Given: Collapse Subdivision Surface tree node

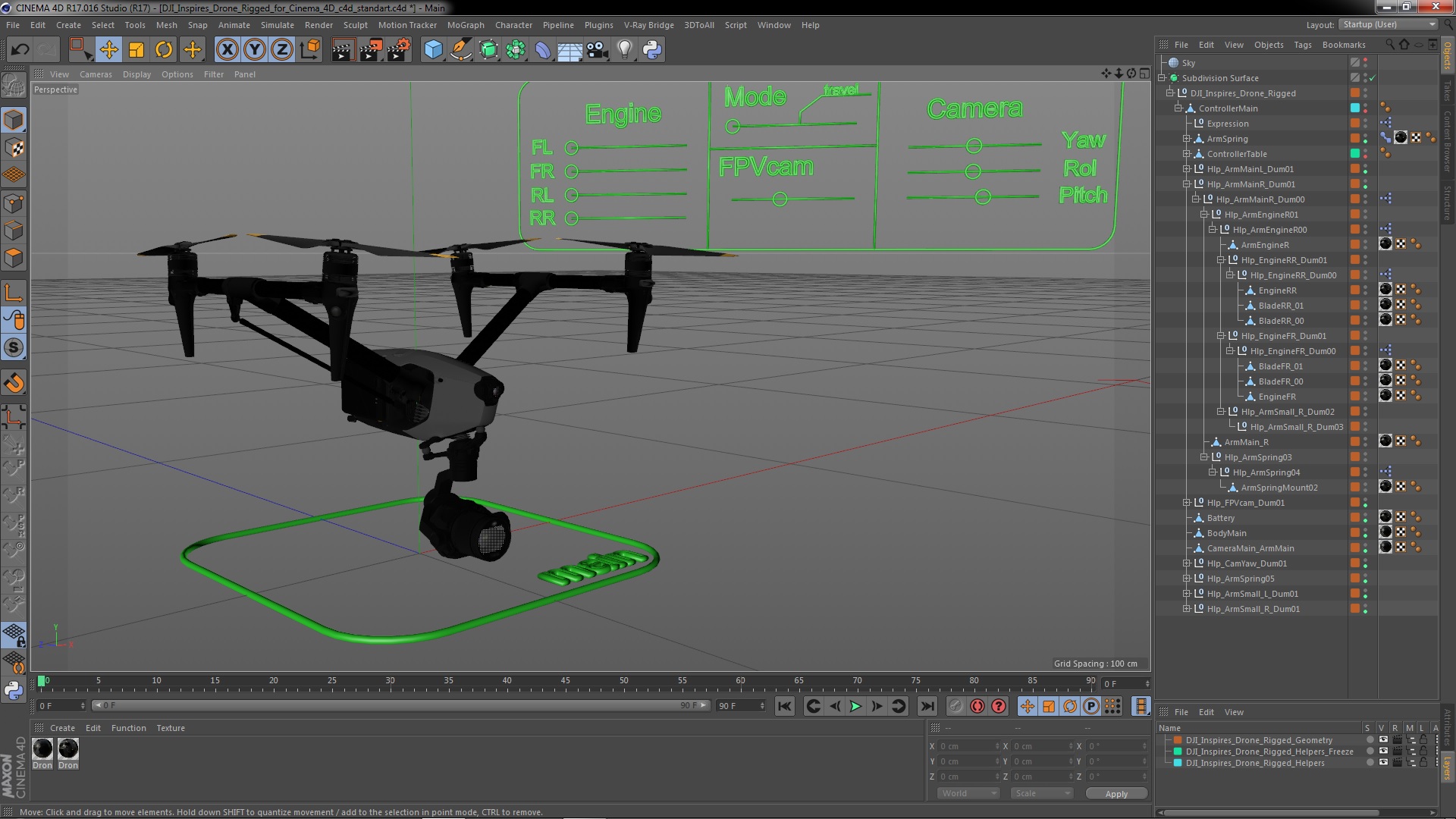Looking at the screenshot, I should coord(1162,78).
